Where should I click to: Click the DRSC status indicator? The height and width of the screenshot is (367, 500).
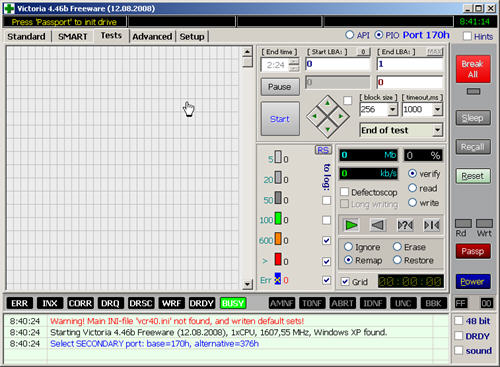tap(141, 303)
